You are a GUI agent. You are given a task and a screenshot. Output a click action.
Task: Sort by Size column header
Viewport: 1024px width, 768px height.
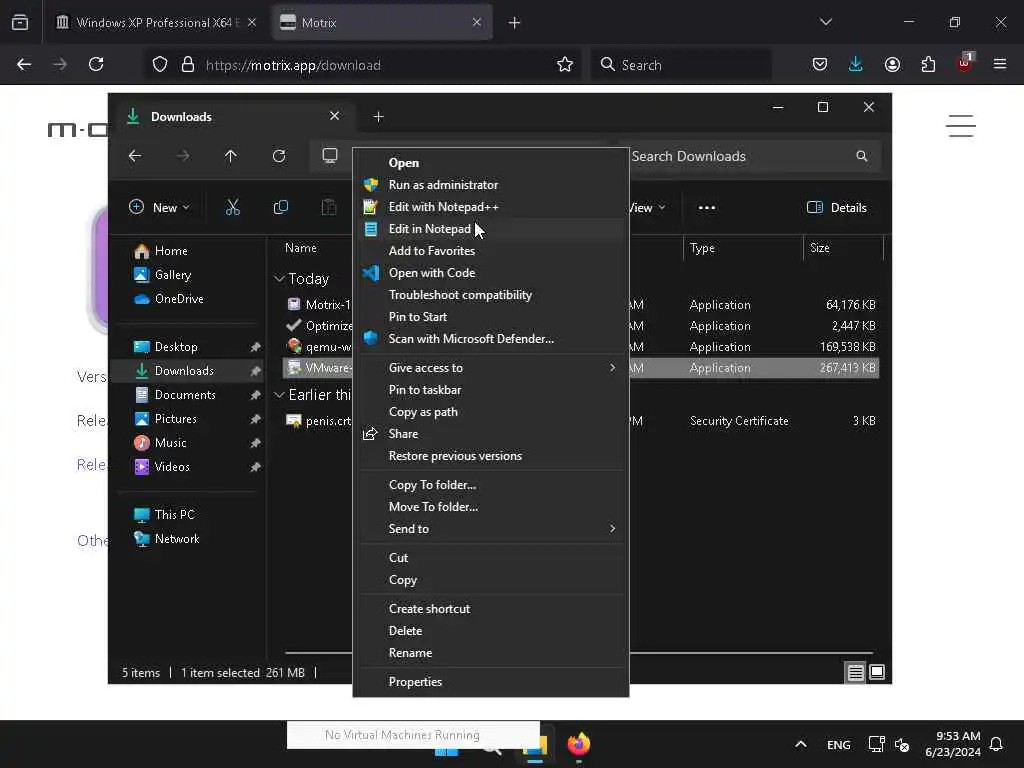(x=842, y=248)
